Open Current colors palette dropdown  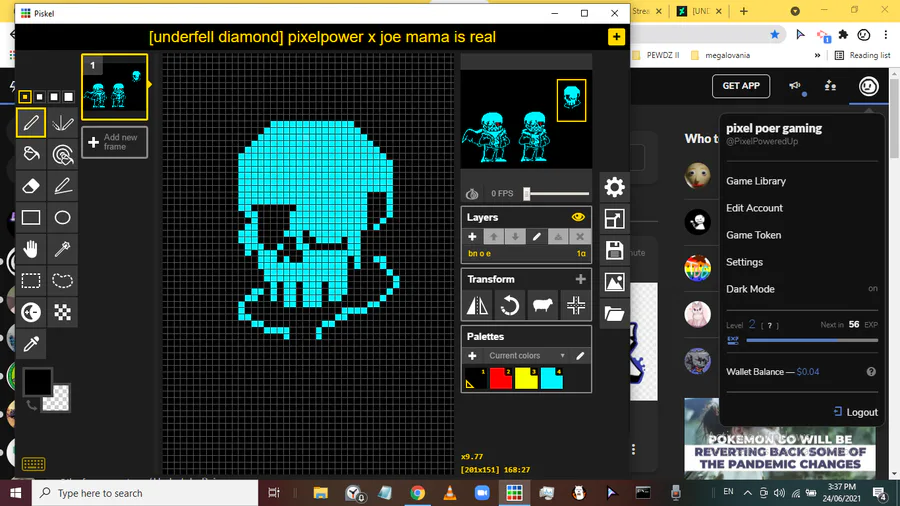coord(527,356)
